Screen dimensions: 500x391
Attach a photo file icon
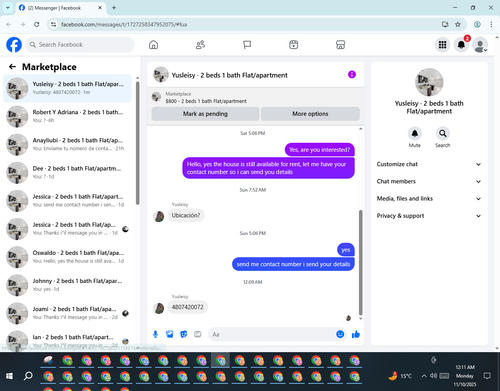(x=170, y=334)
